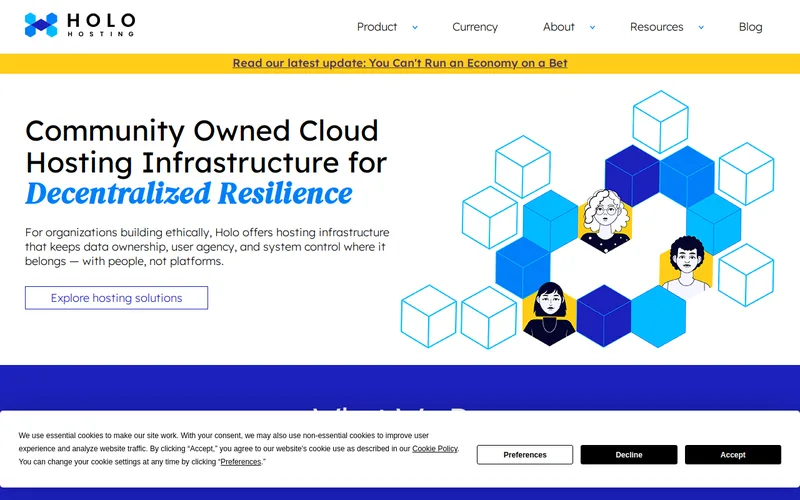Viewport: 800px width, 500px height.
Task: Open the latest update banner link
Action: click(400, 63)
